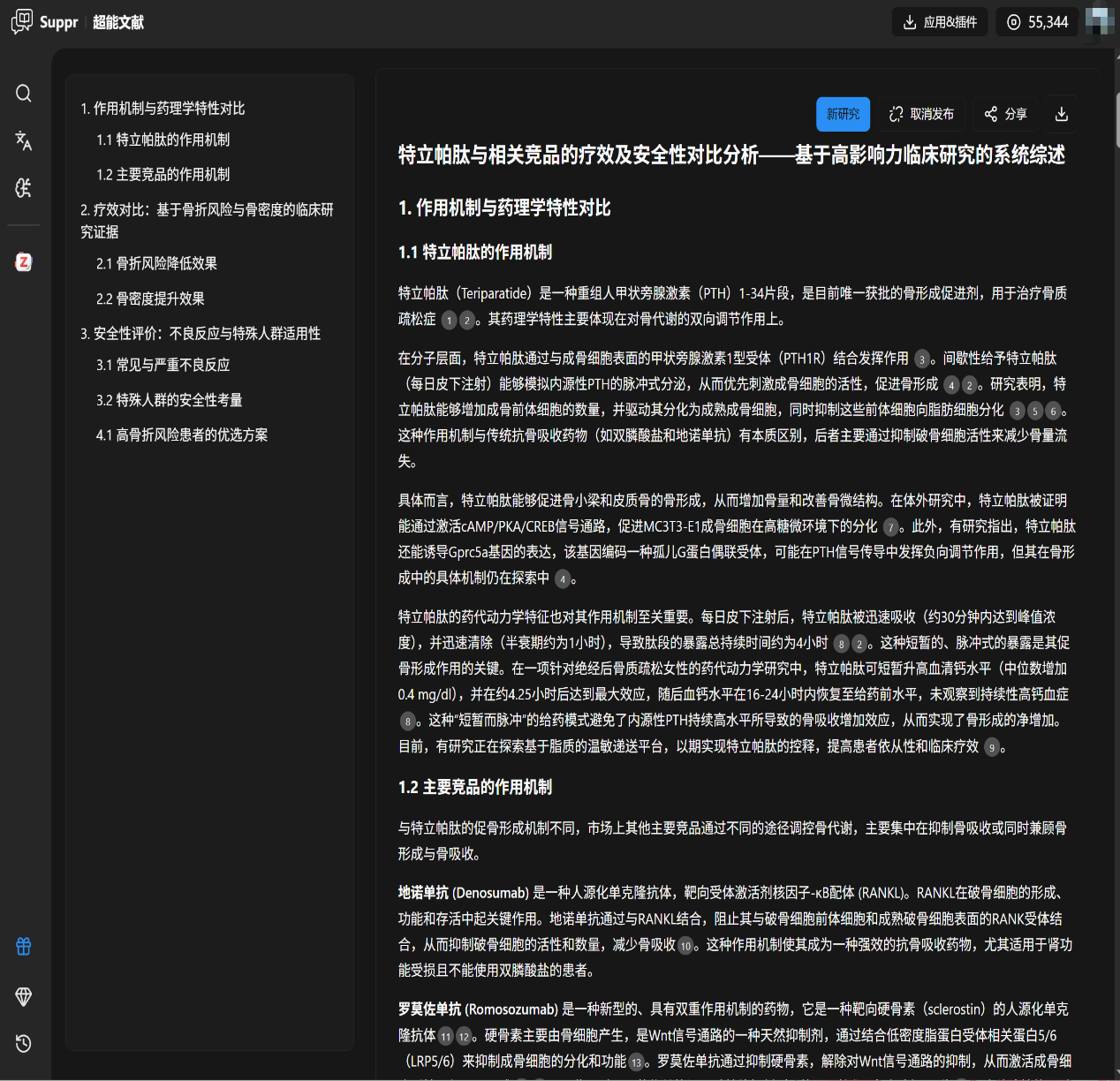Open the search icon in sidebar
This screenshot has height=1081, width=1120.
24,94
